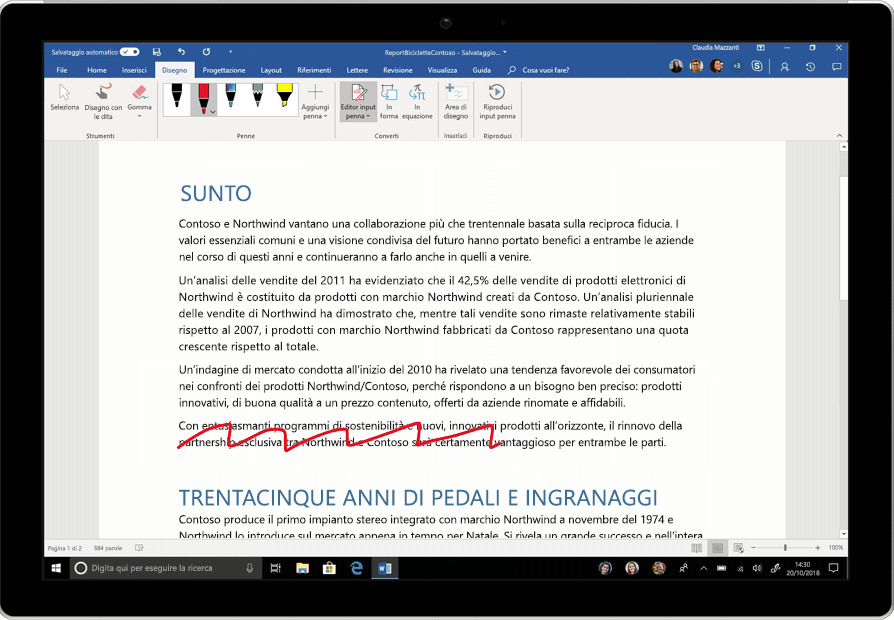Image resolution: width=894 pixels, height=620 pixels.
Task: Choose the black pen in Penne gallery
Action: coord(177,98)
